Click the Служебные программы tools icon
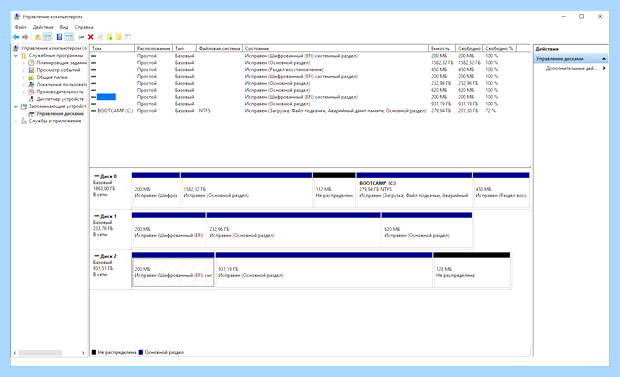Screen dimensions: 620x377 24,56
